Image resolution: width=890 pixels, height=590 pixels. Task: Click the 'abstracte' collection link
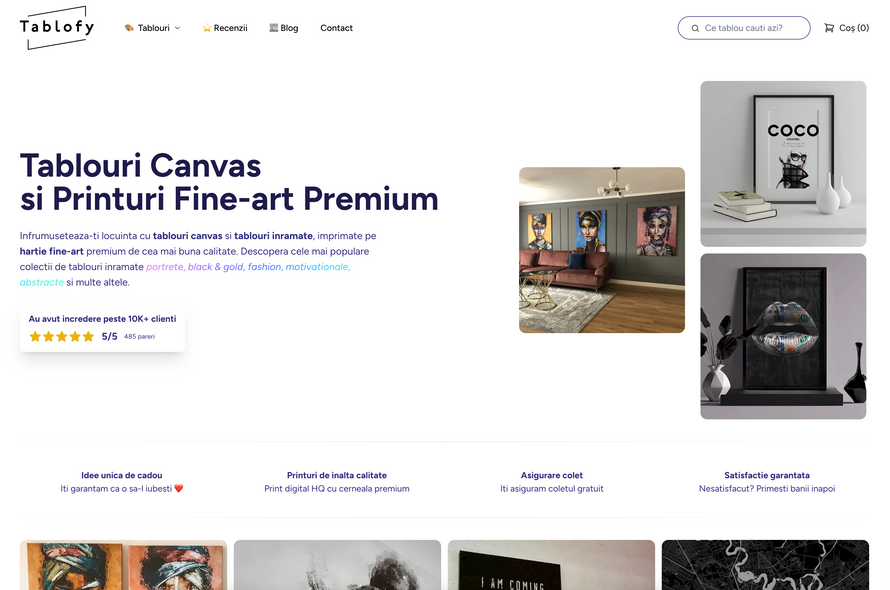tap(42, 282)
